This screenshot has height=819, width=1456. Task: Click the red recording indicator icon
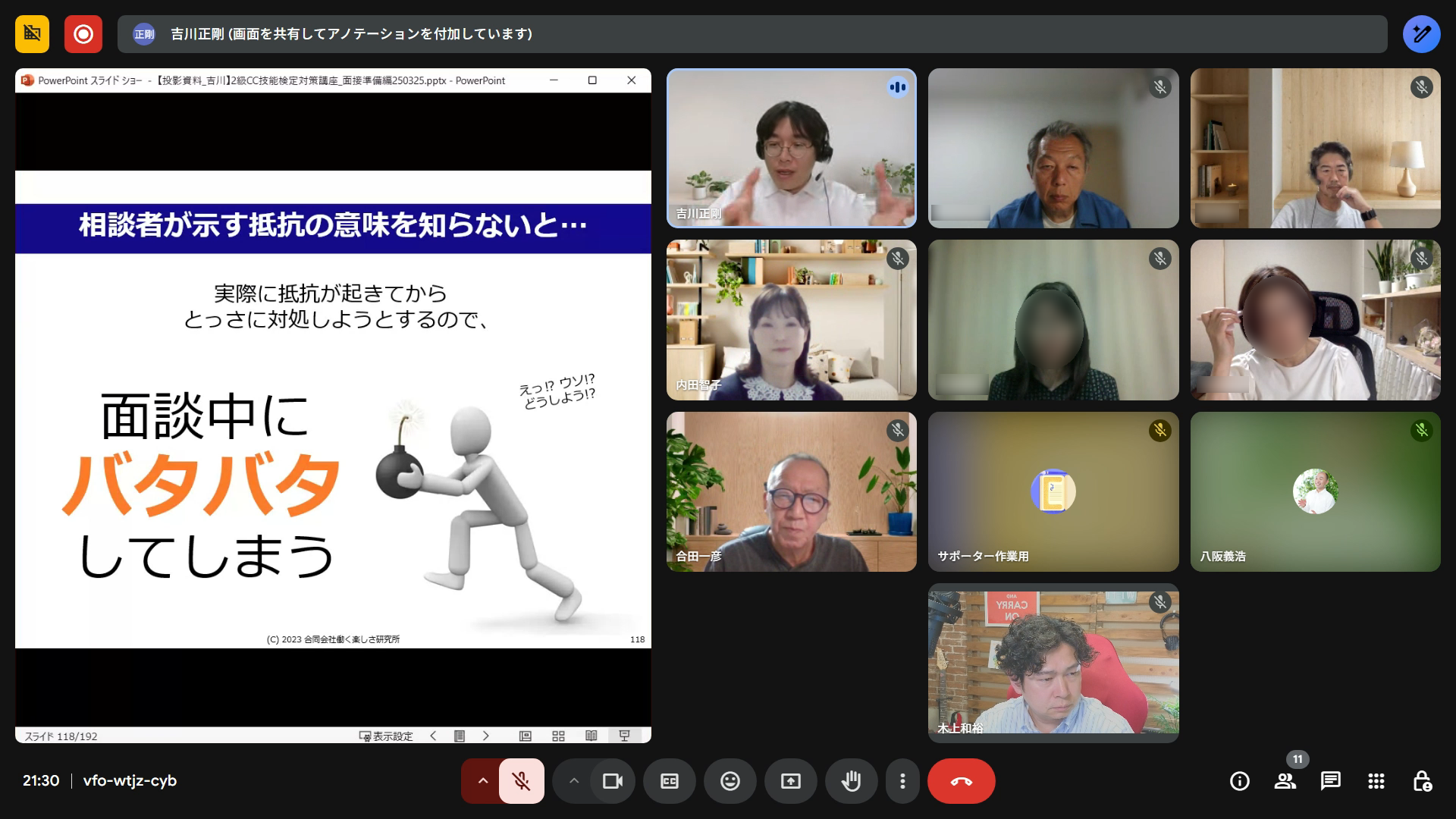83,34
